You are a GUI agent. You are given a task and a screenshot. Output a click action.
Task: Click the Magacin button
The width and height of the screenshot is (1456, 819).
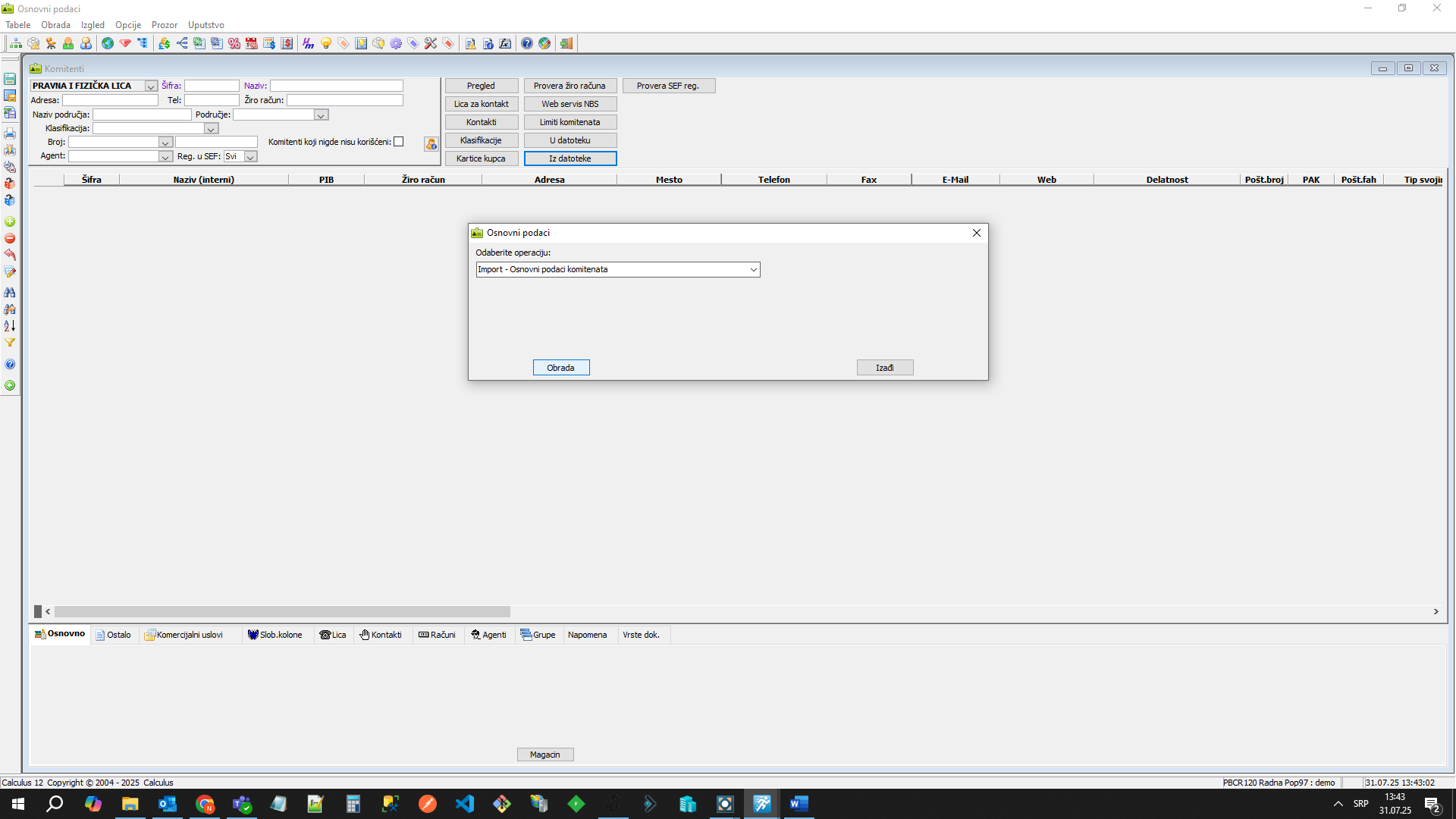(545, 755)
